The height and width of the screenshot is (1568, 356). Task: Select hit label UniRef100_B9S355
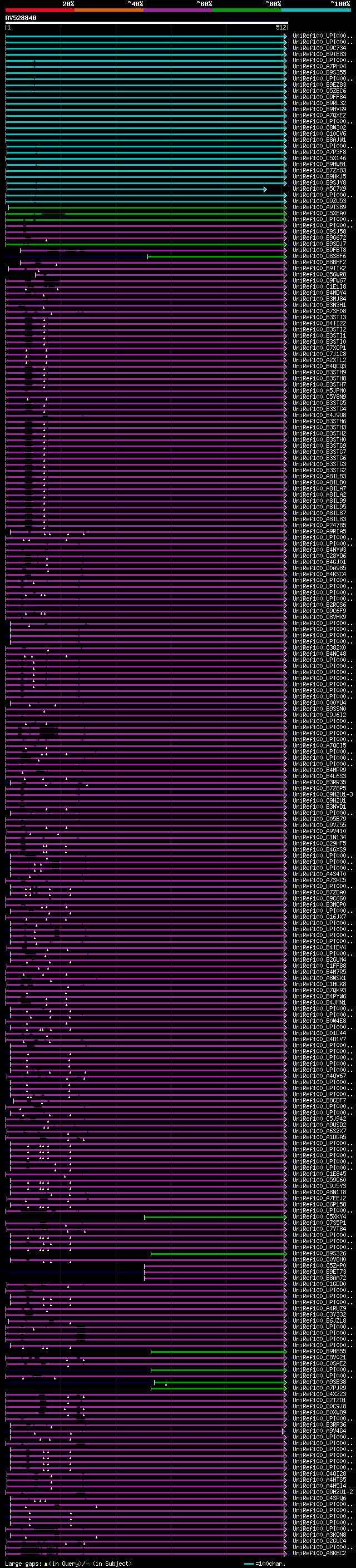tap(319, 72)
